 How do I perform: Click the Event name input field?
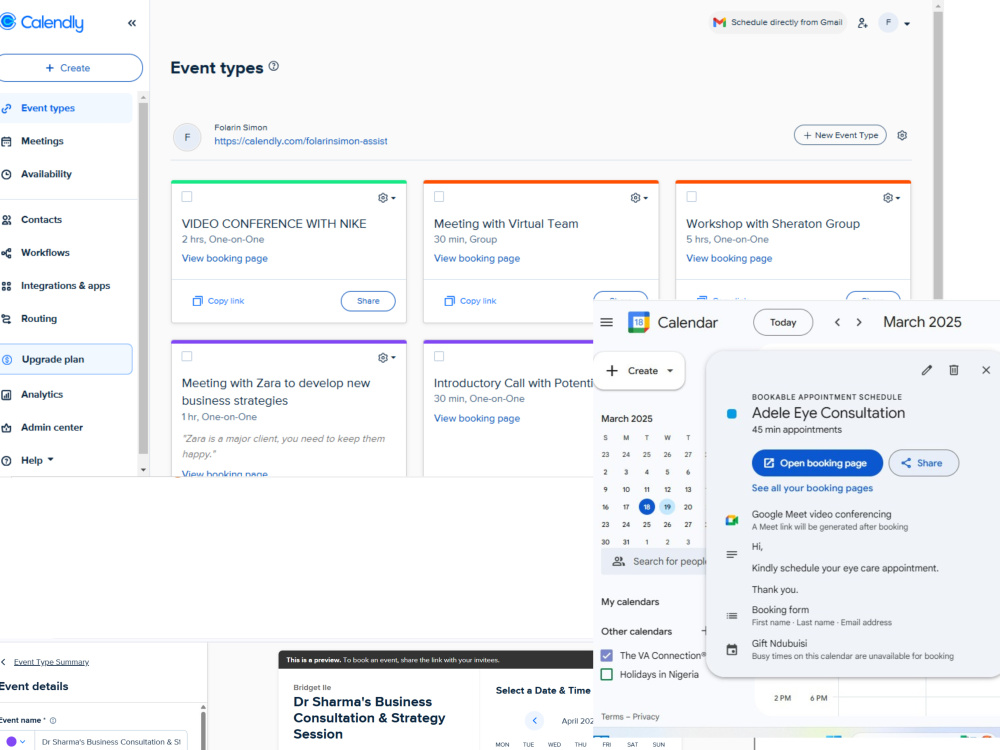(110, 742)
